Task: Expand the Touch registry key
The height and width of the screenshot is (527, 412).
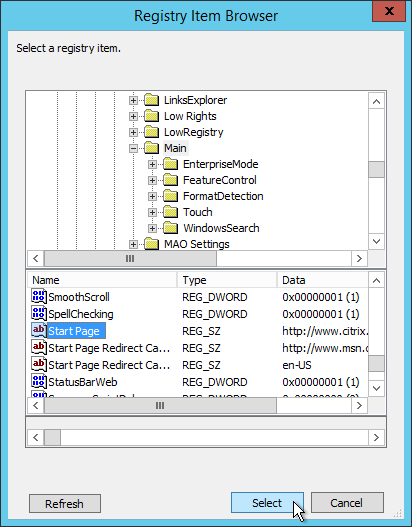Action: point(152,212)
